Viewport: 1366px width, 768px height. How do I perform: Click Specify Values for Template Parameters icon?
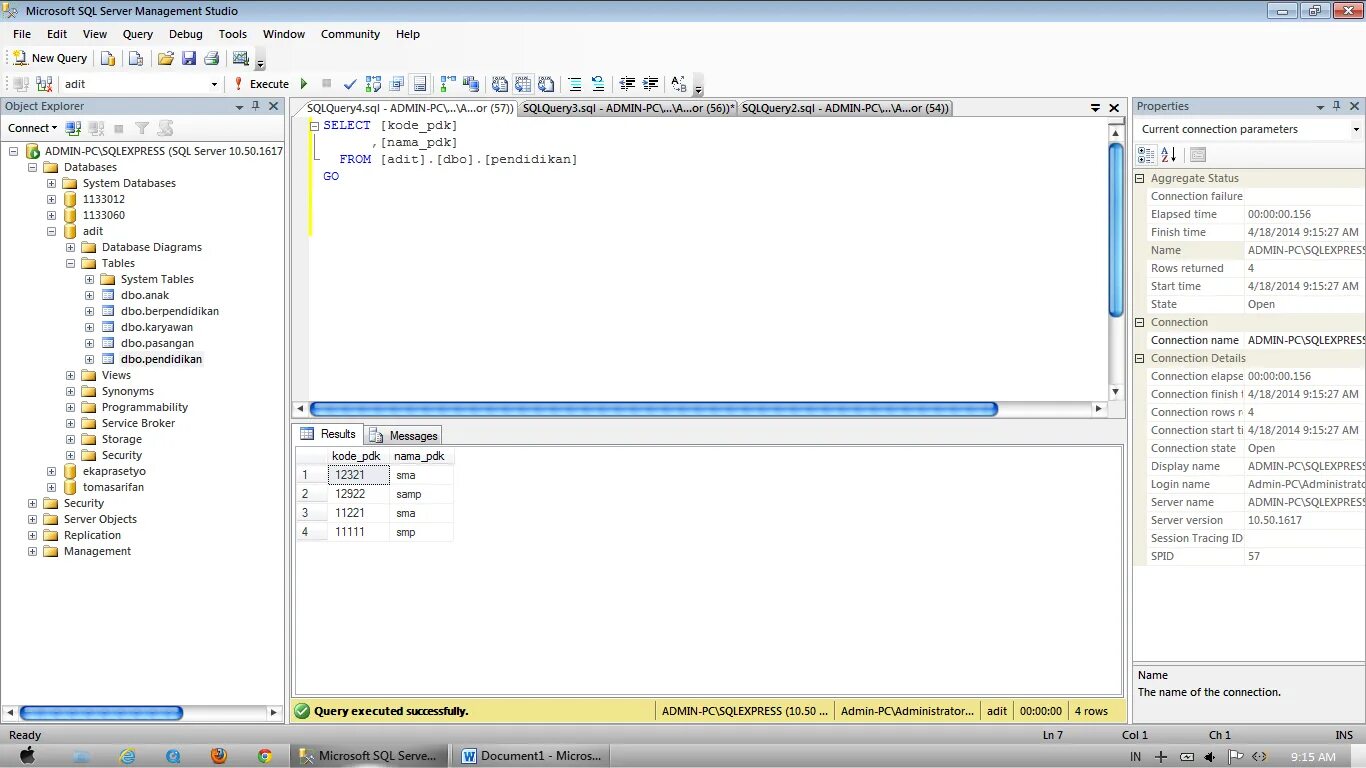click(679, 84)
